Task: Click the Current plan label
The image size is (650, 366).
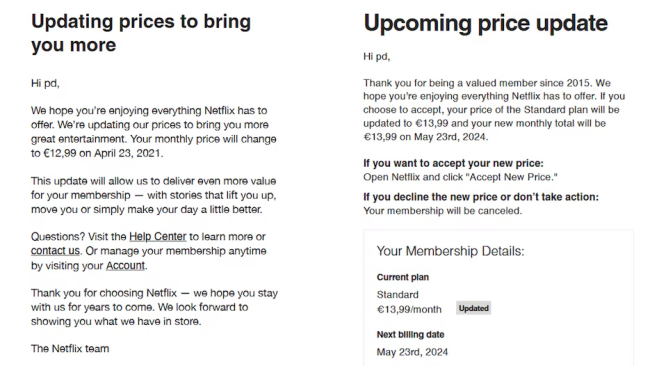Action: click(x=403, y=277)
